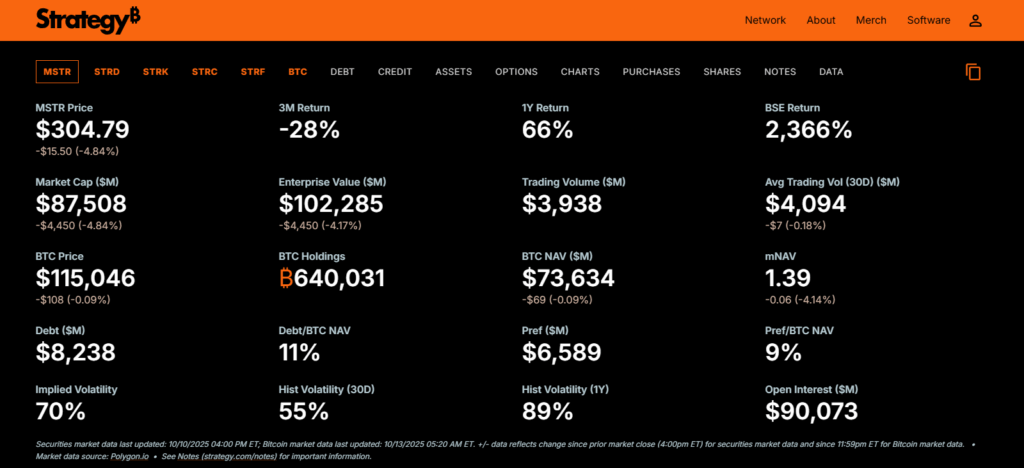Select the OPTIONS tab

516,72
